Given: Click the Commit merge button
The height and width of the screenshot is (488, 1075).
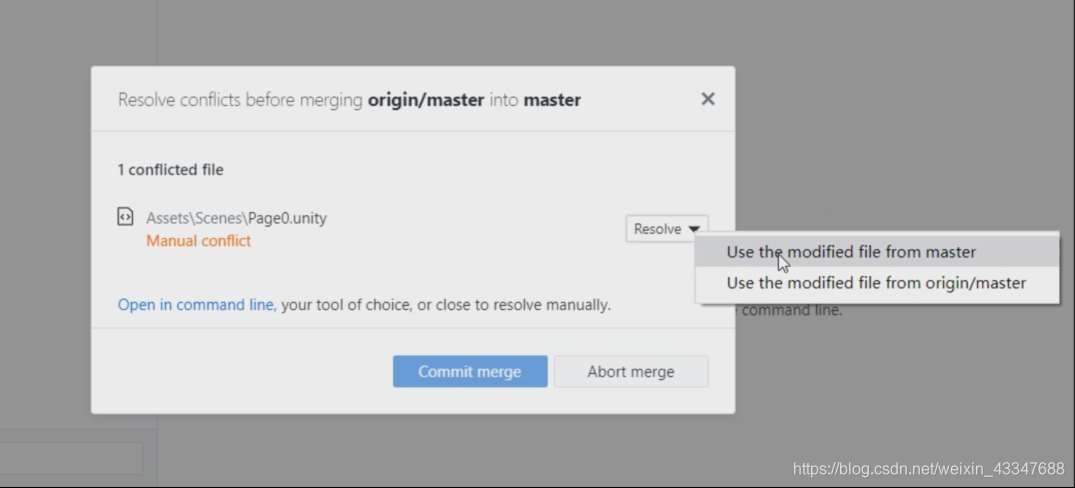Looking at the screenshot, I should tap(470, 371).
